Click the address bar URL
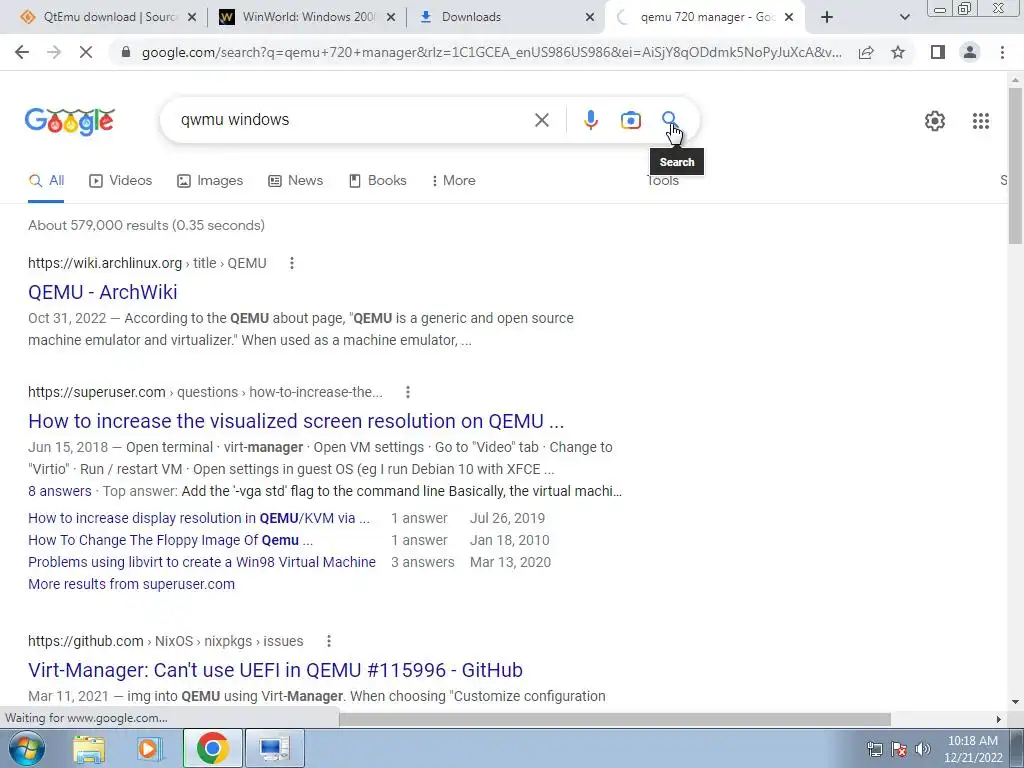Viewport: 1024px width, 768px height. (492, 52)
